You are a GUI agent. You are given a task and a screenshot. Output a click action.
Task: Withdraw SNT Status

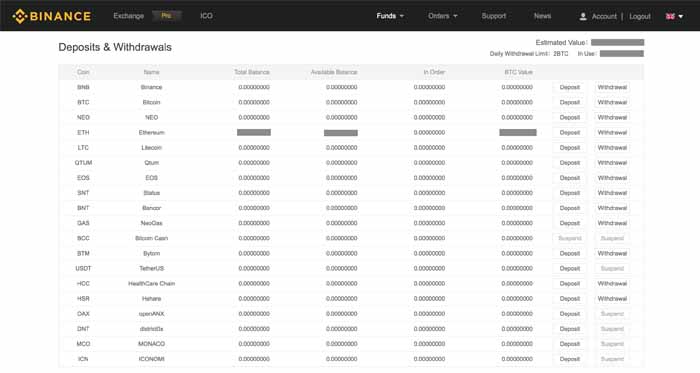tap(612, 193)
